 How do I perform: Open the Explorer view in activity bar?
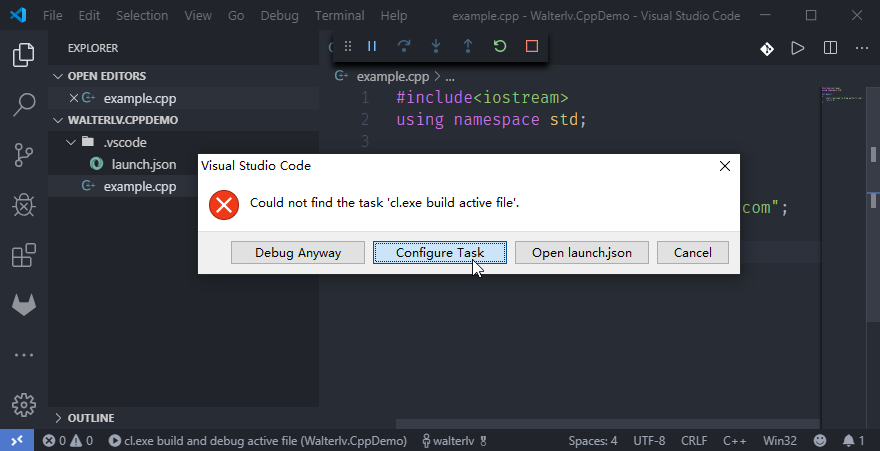point(24,54)
